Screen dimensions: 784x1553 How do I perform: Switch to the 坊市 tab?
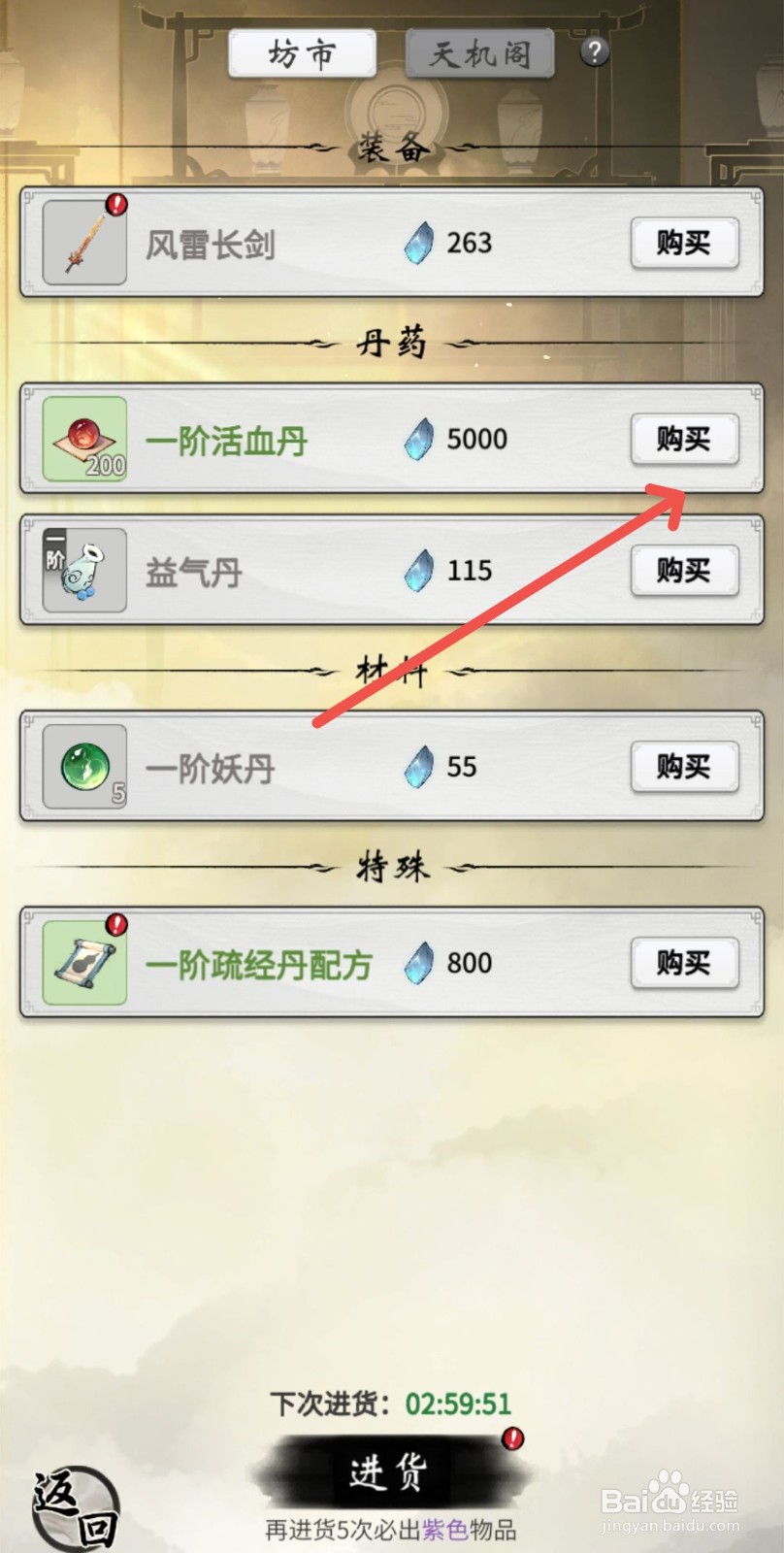[x=302, y=53]
